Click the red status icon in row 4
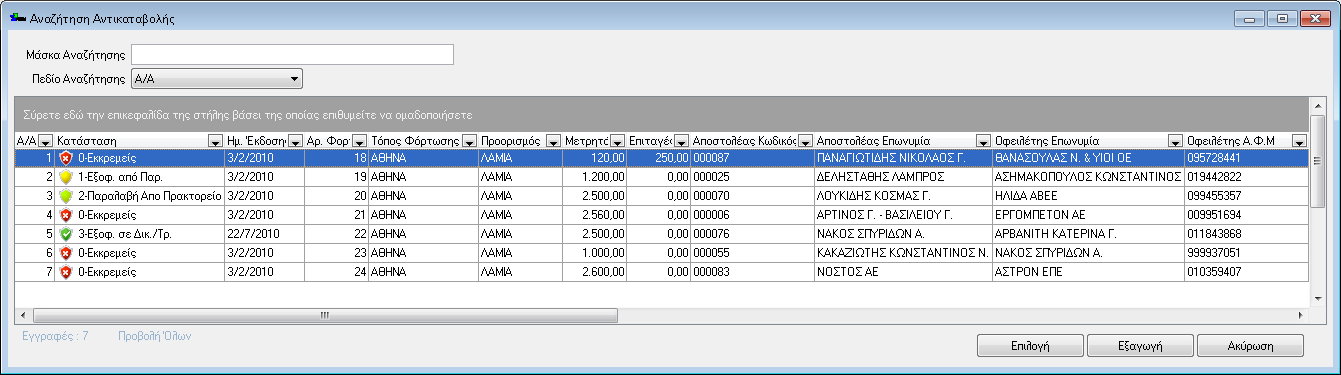 pos(66,215)
